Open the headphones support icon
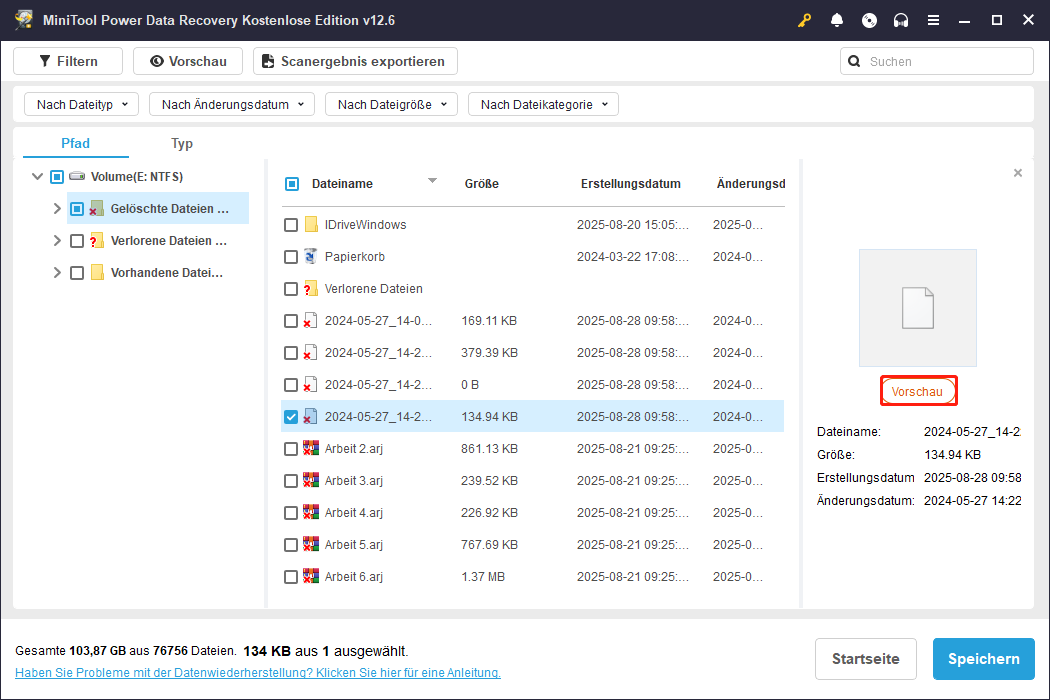 [901, 20]
